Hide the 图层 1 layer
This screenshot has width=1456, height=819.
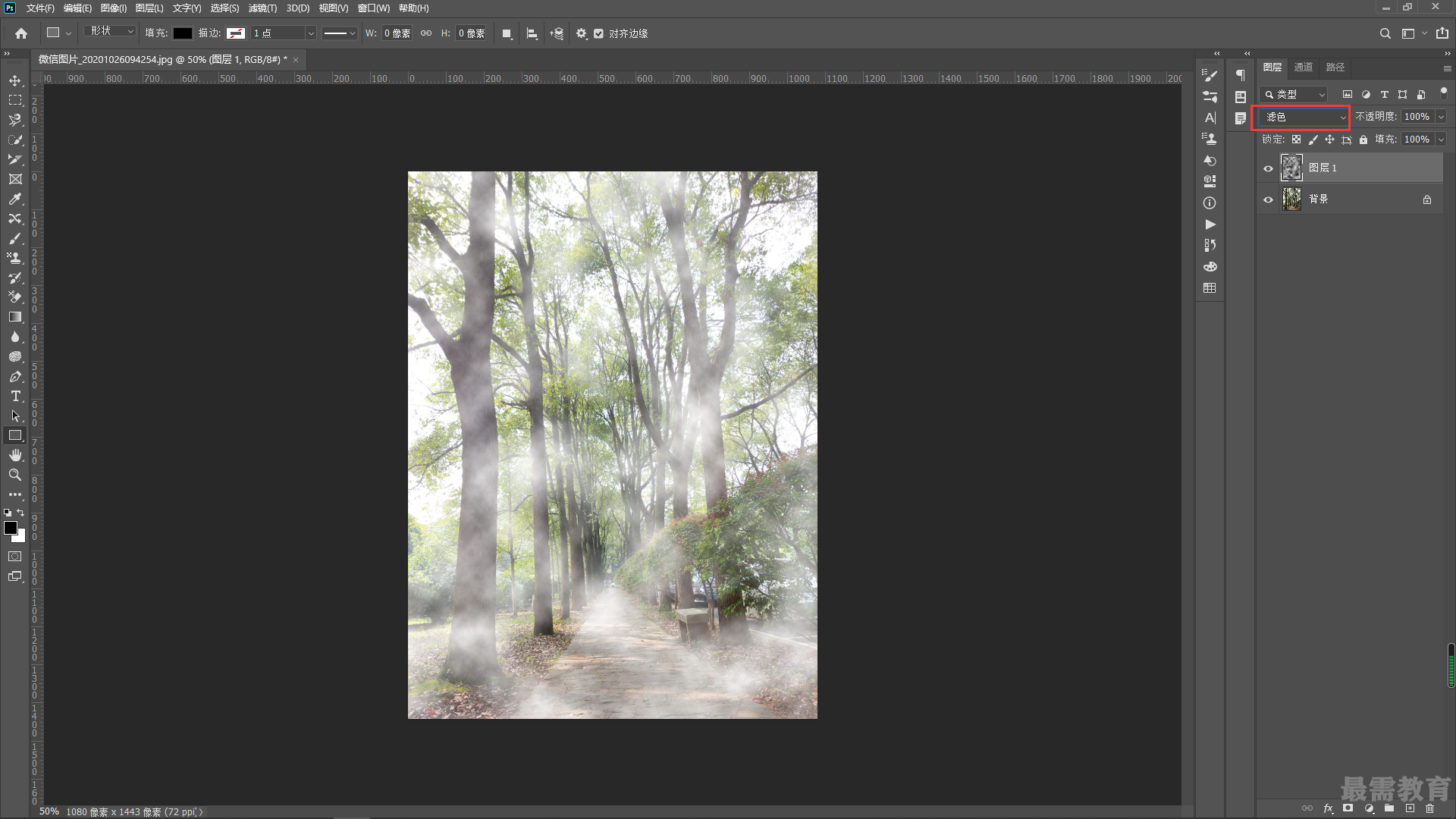pyautogui.click(x=1268, y=168)
